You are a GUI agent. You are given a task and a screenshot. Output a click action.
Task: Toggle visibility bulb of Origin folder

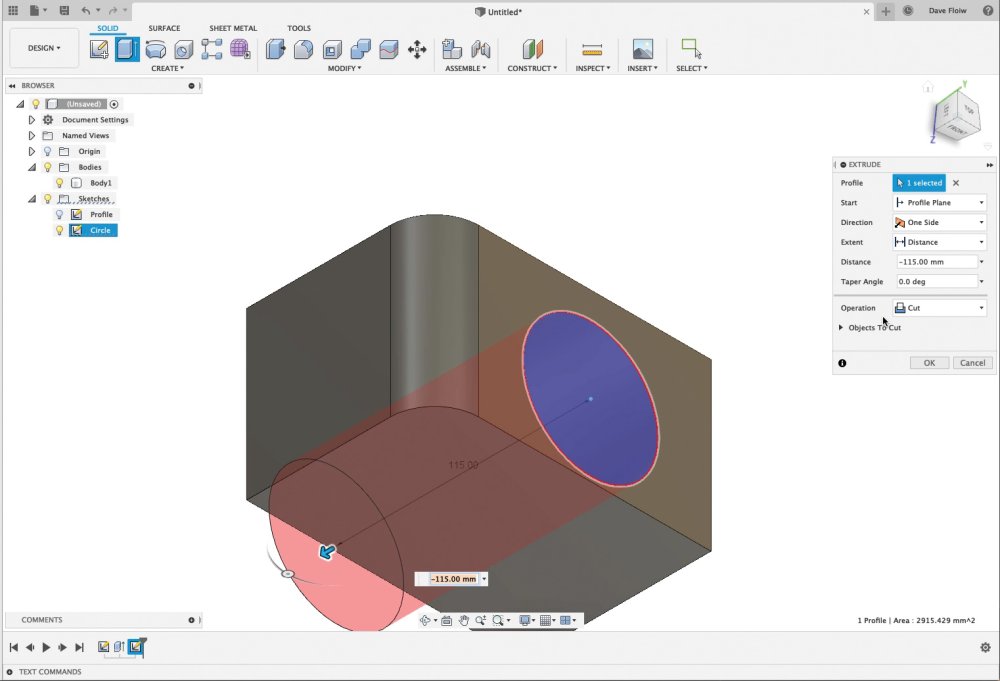(47, 151)
